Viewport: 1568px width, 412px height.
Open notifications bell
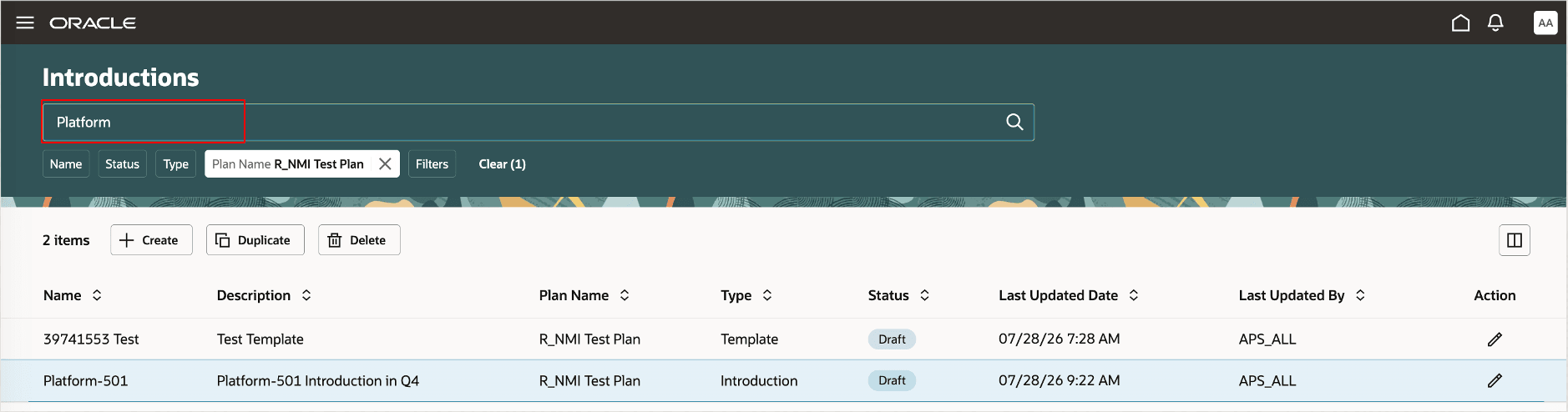click(1495, 23)
